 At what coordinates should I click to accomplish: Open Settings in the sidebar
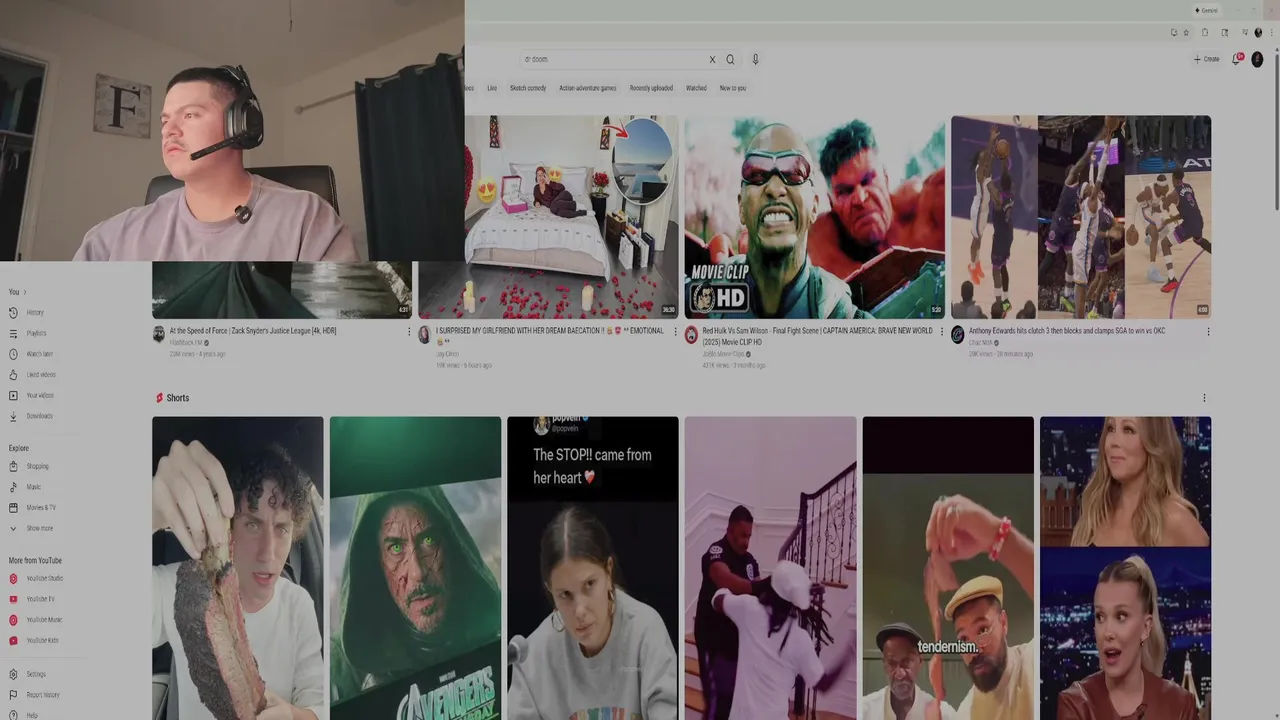[28, 674]
